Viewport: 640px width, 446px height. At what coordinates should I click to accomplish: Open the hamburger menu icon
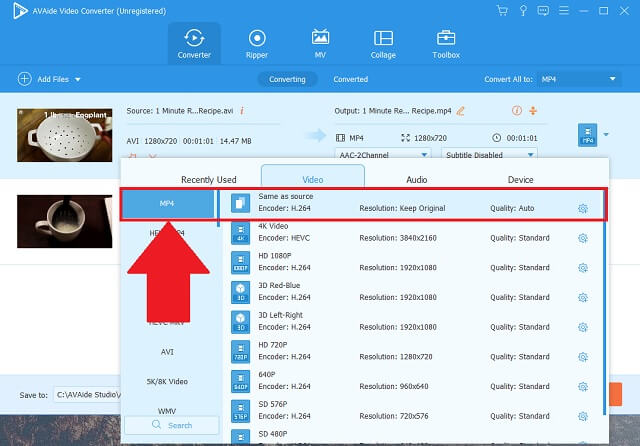point(564,10)
